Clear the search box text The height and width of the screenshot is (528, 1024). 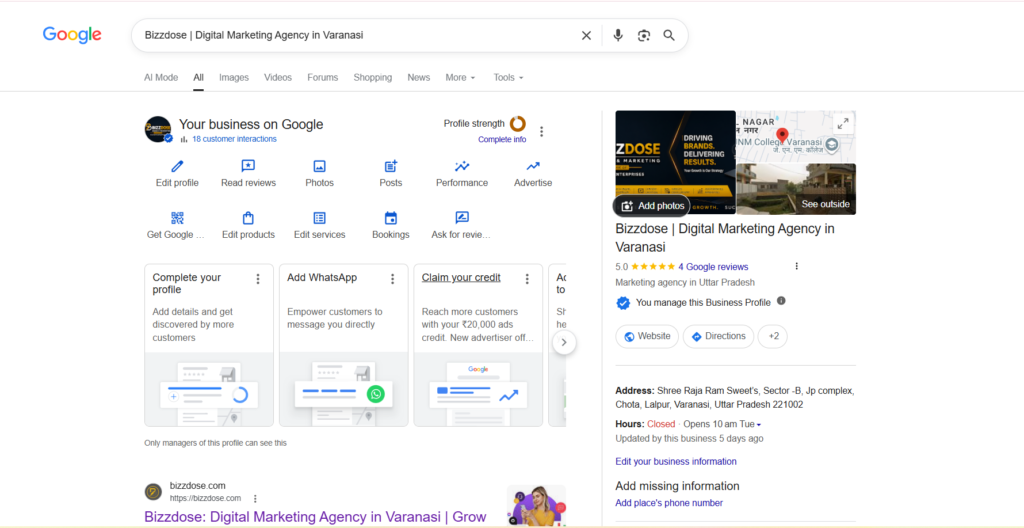click(586, 35)
